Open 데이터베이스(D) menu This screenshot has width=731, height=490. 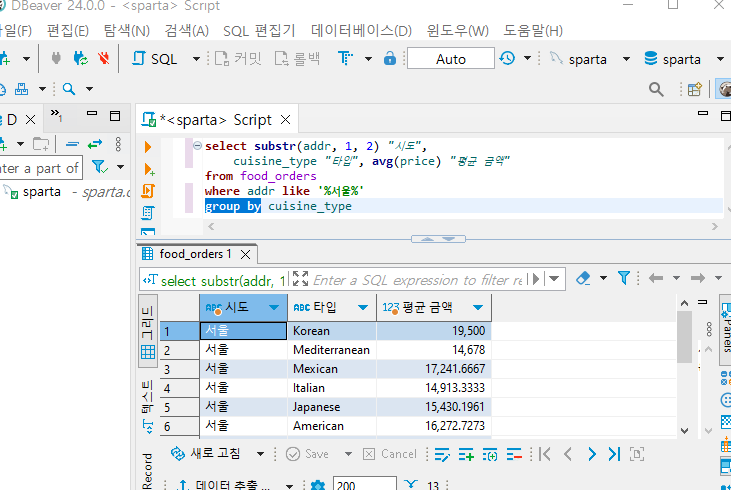(361, 31)
